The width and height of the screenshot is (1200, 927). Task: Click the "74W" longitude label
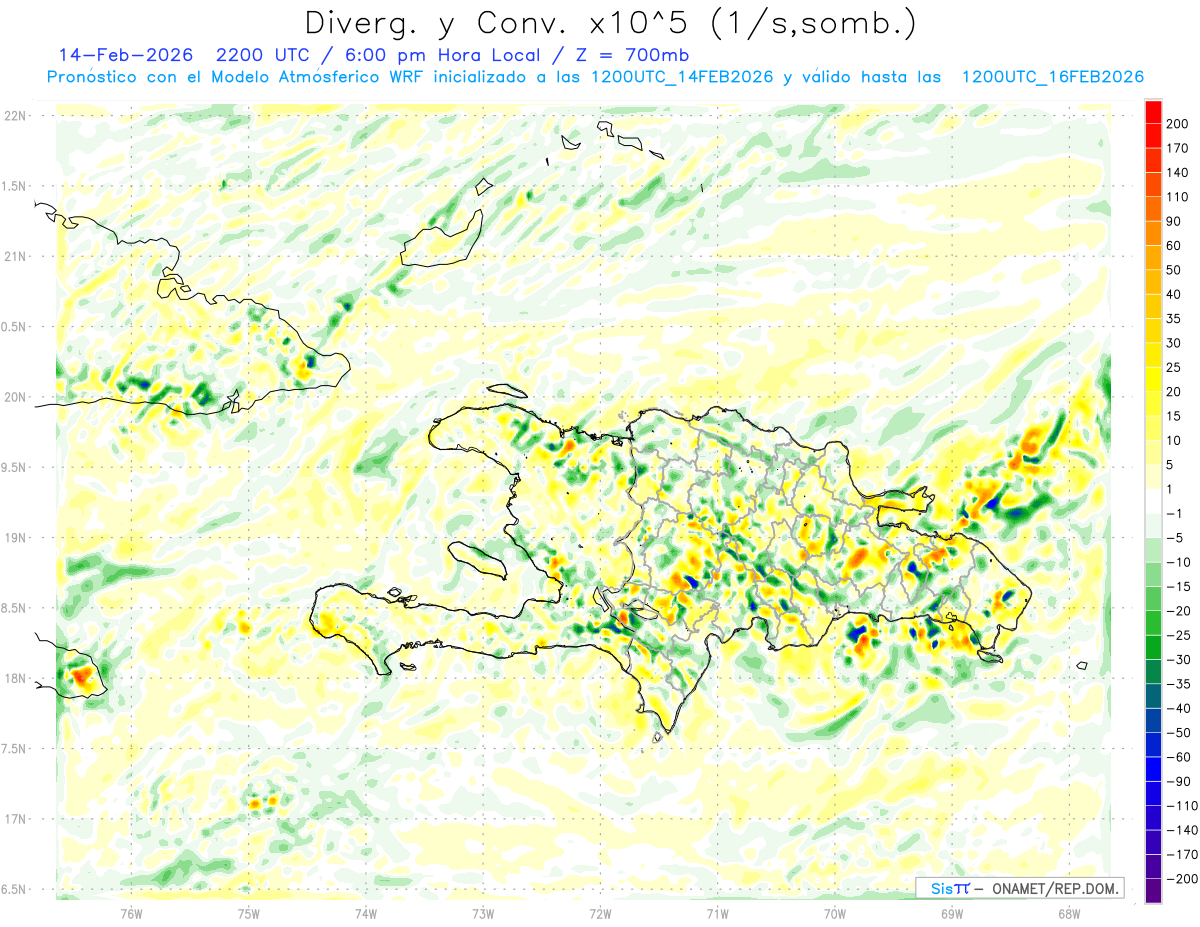pyautogui.click(x=366, y=913)
